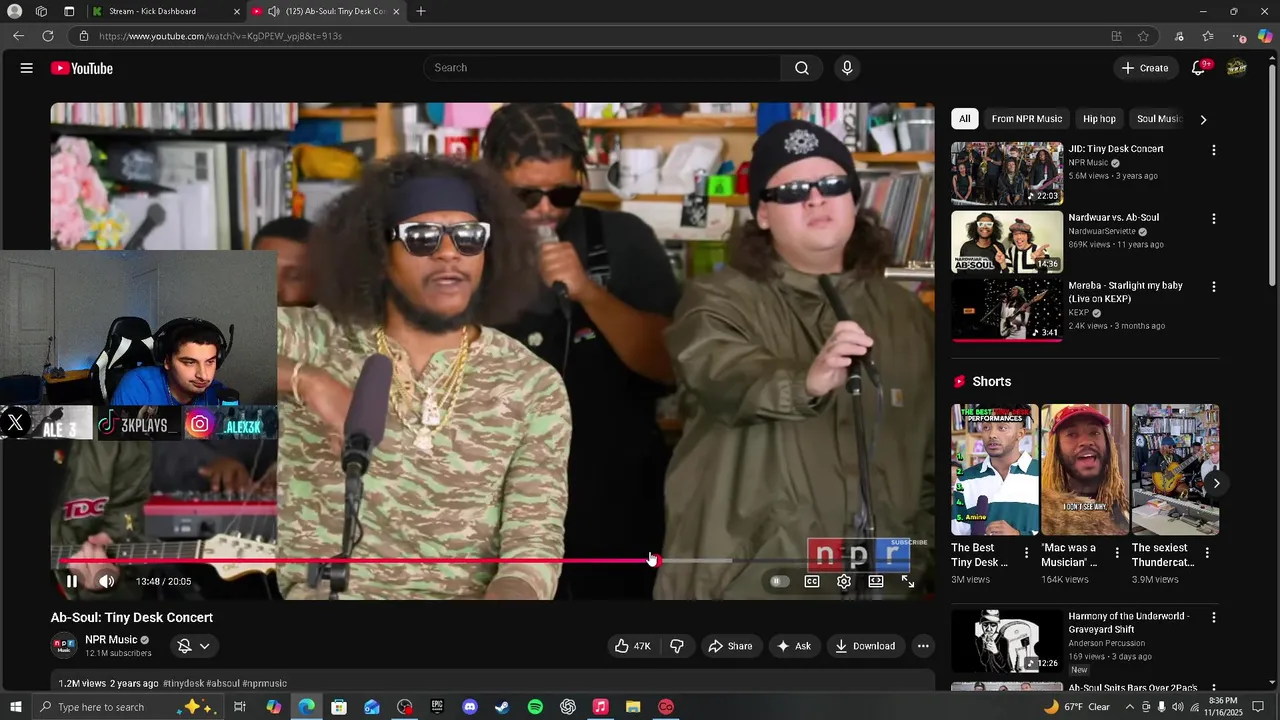
Task: Open NPR Music channel name link
Action: pos(111,640)
